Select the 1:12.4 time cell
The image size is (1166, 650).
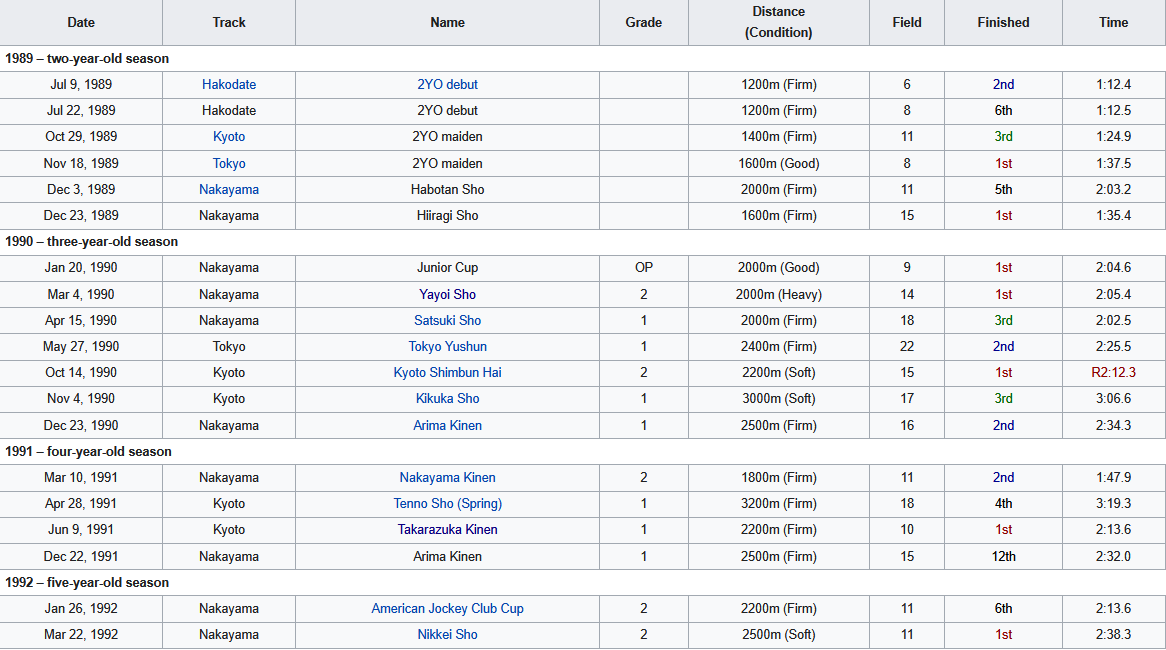[x=1113, y=85]
